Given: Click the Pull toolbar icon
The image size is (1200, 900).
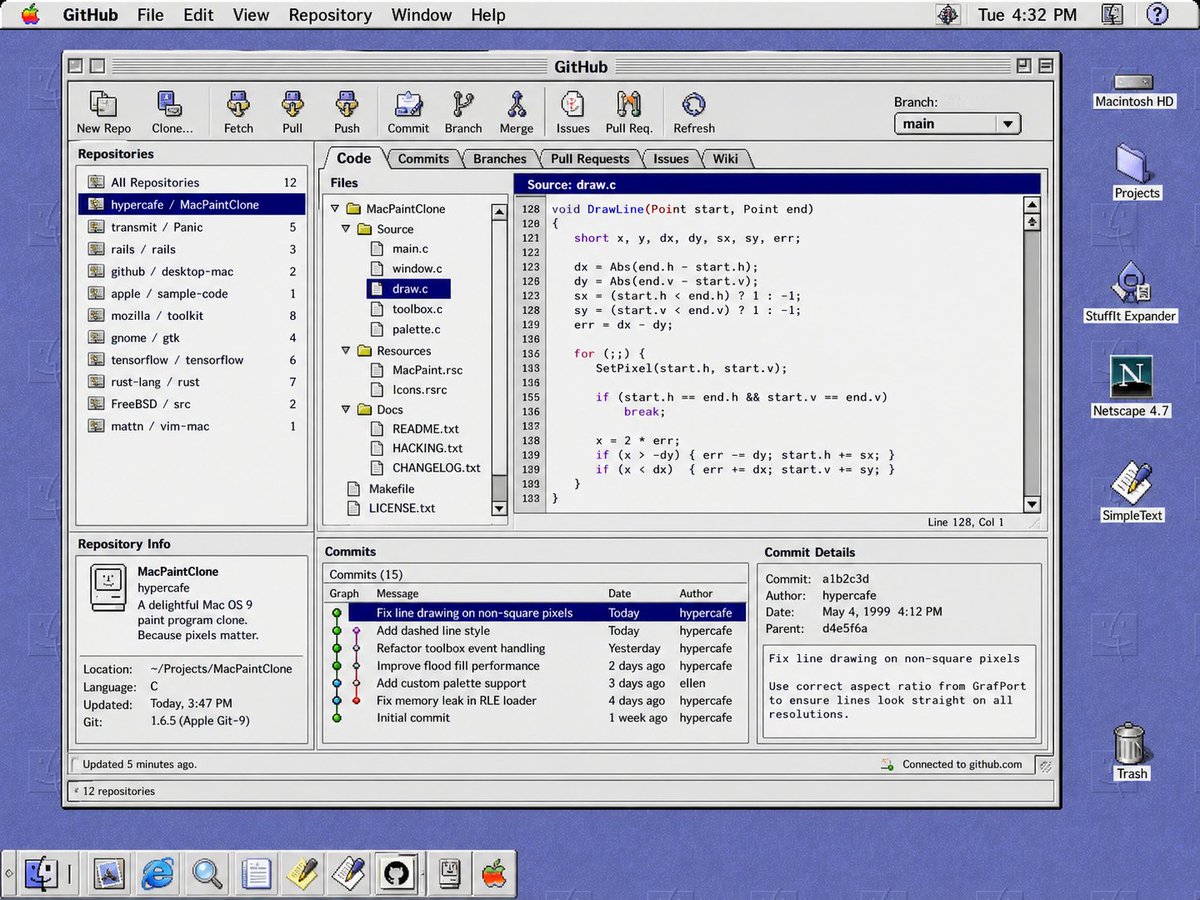Looking at the screenshot, I should (292, 104).
